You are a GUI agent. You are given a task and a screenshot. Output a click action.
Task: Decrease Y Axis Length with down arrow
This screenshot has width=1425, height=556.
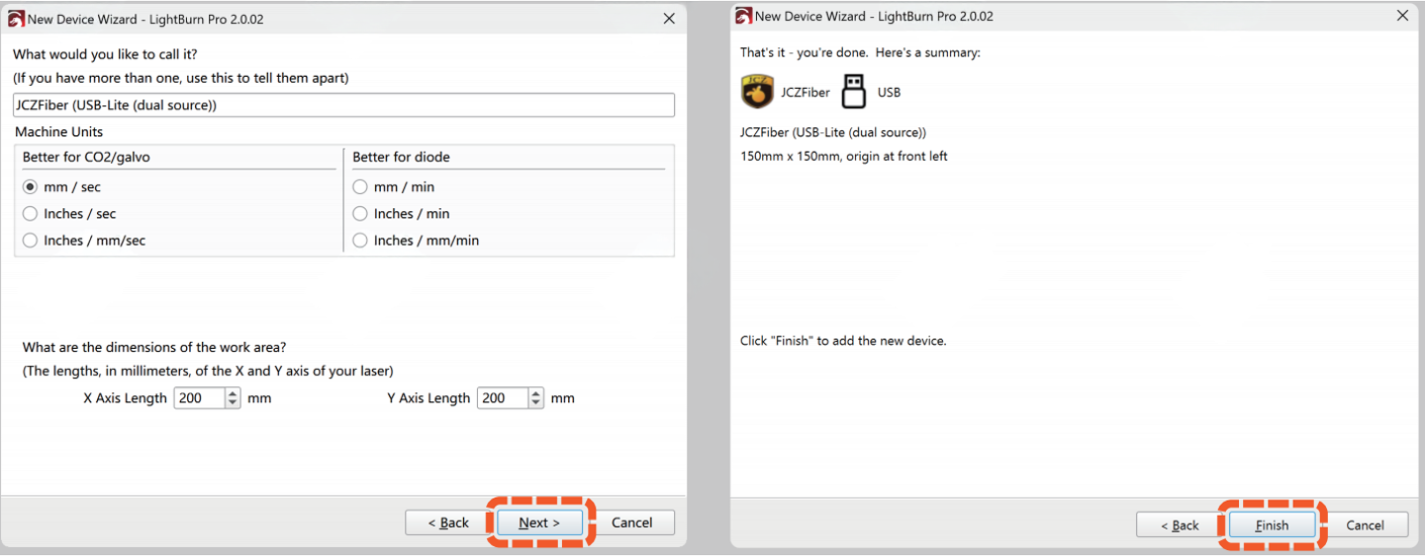click(x=536, y=403)
